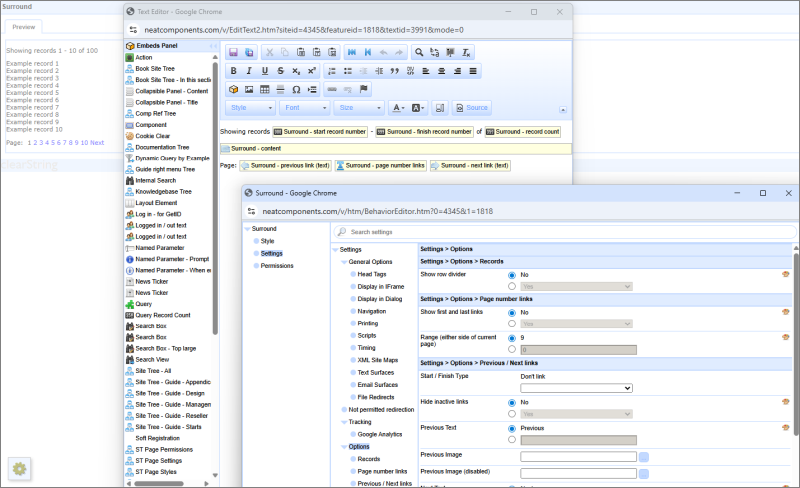
Task: Open the text color picker
Action: click(397, 108)
